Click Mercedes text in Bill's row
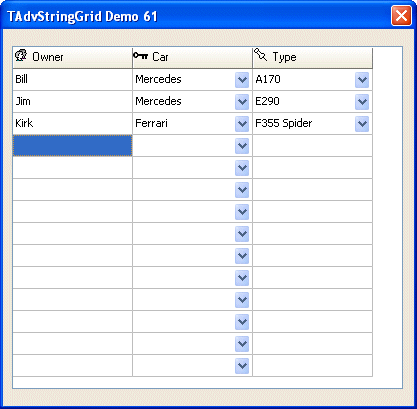 tap(158, 79)
